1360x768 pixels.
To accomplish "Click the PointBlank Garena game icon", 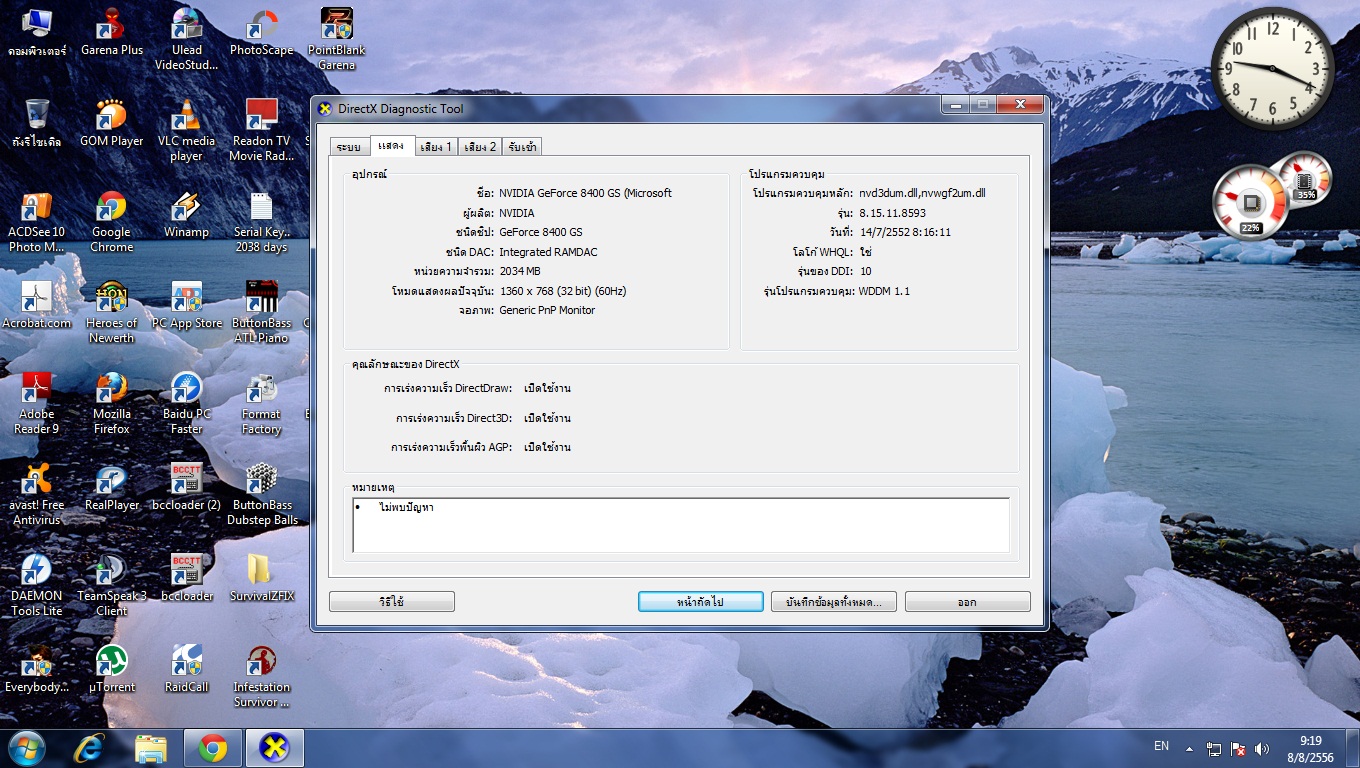I will (337, 39).
